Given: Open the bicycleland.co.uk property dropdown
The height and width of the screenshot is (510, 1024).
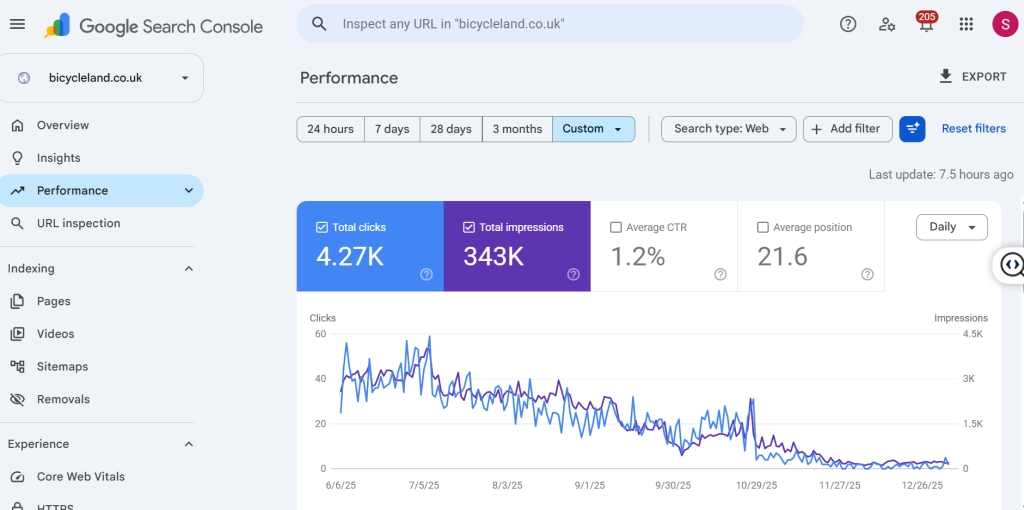Looking at the screenshot, I should point(101,78).
